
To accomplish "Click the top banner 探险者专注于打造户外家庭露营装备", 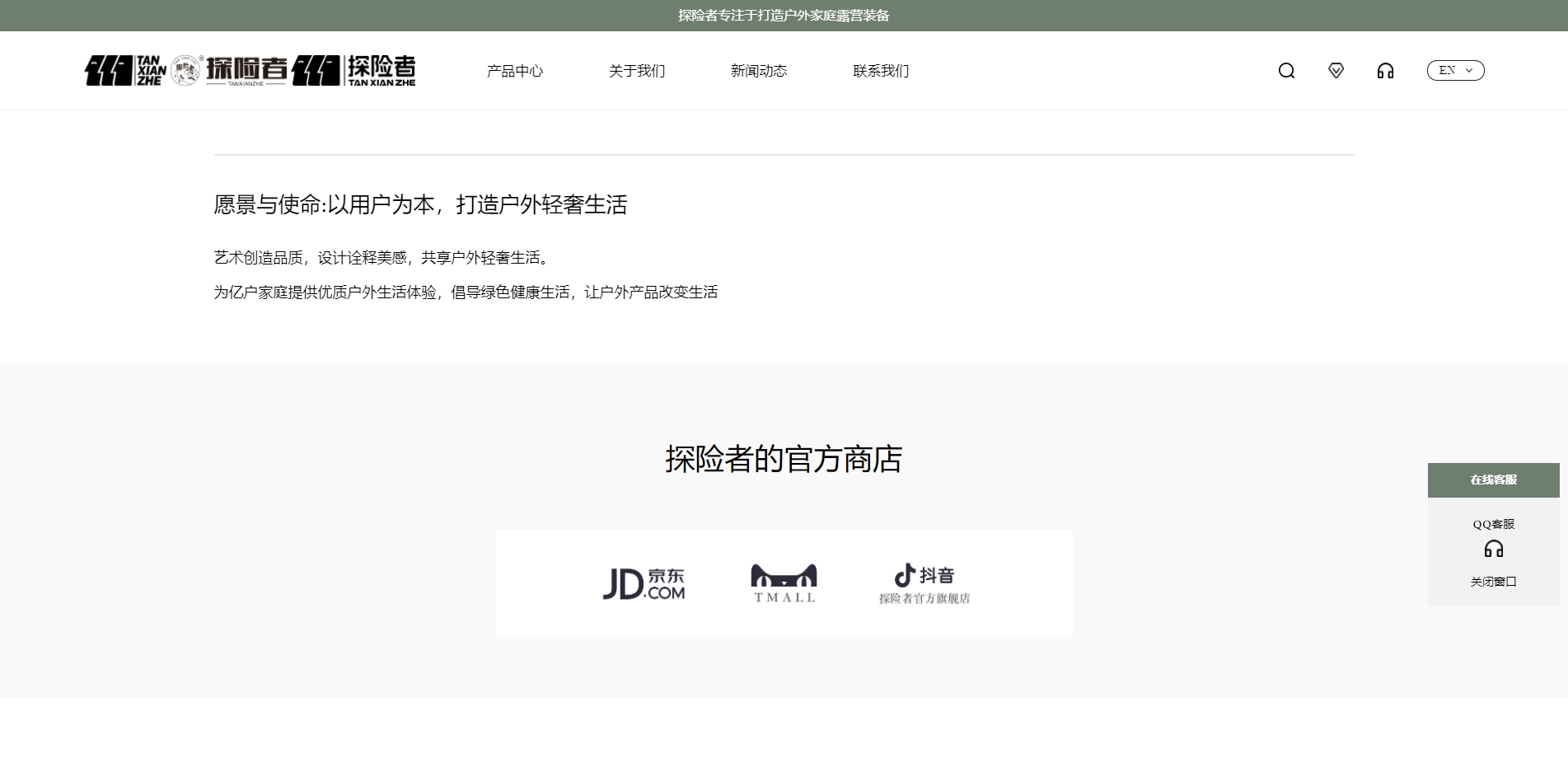I will coord(784,16).
